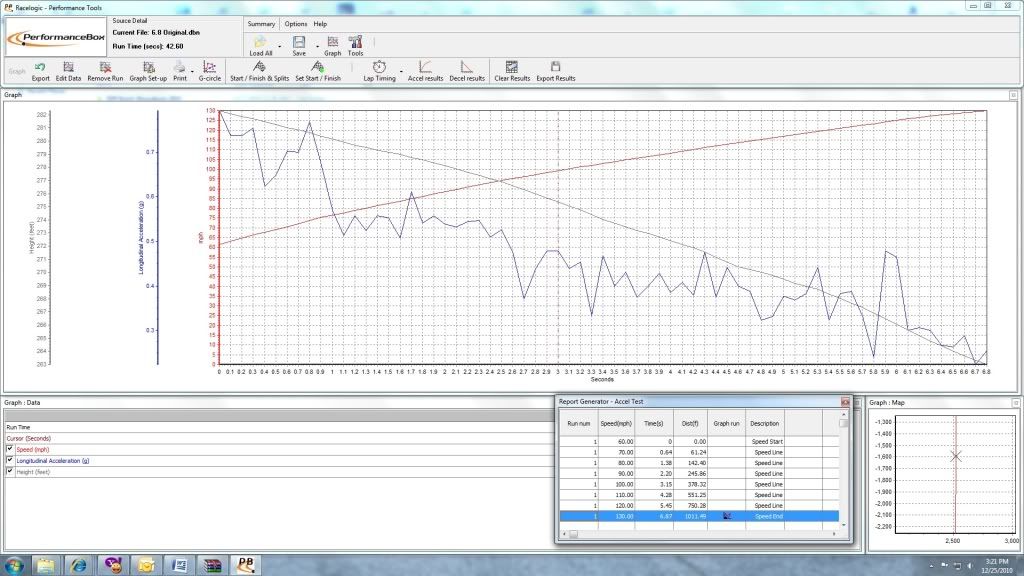Show Decel results
Screen dimensions: 1024x576
pyautogui.click(x=466, y=67)
